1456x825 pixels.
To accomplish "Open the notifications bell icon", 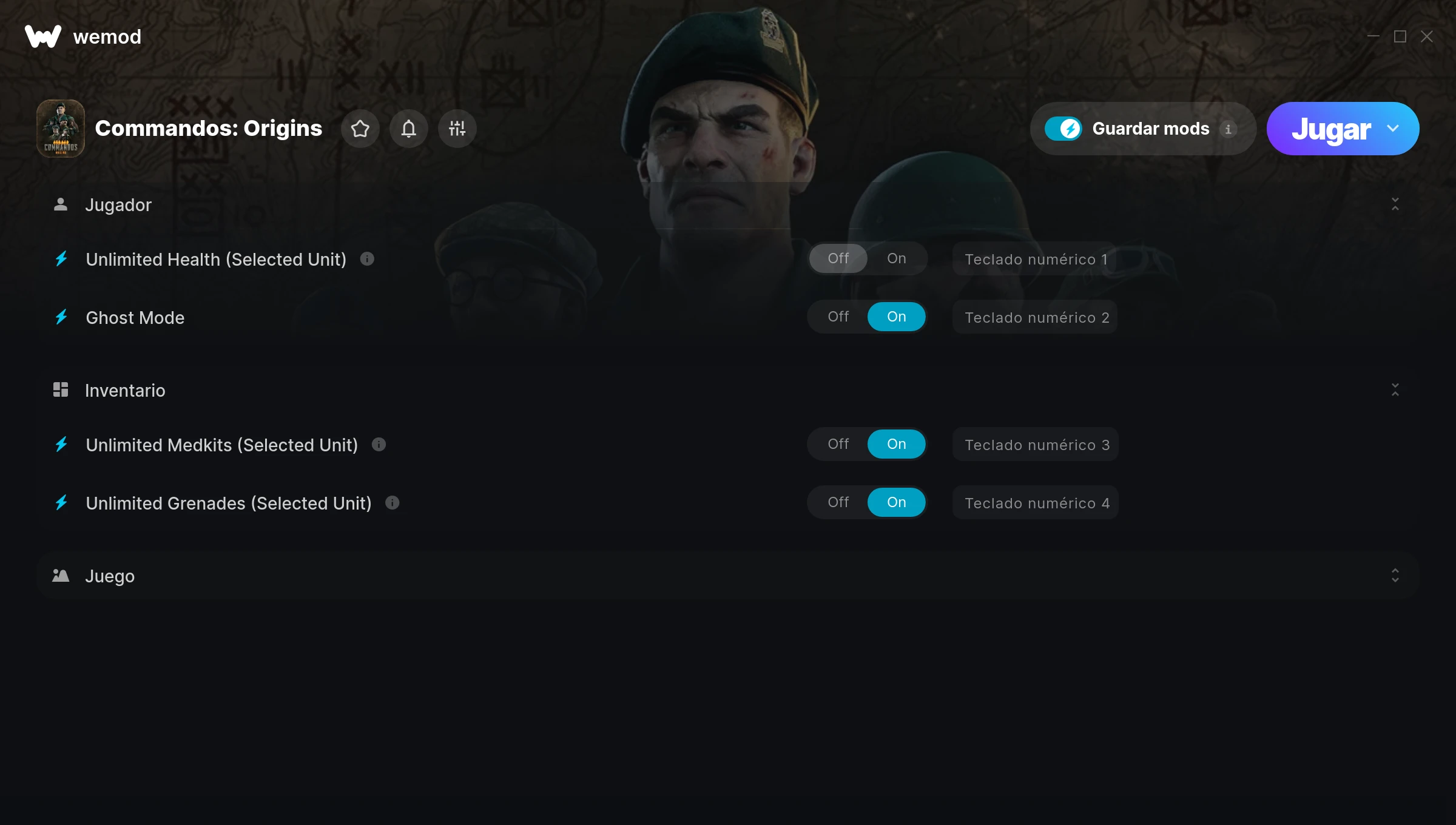I will point(409,129).
